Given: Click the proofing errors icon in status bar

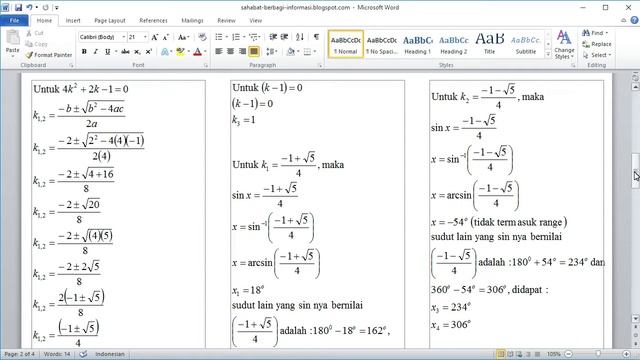Looking at the screenshot, I should pyautogui.click(x=83, y=354).
